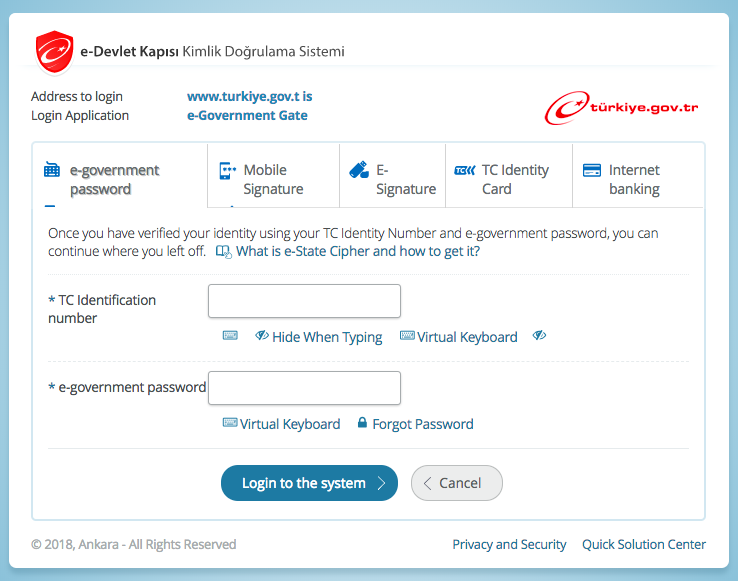
Task: Click the Internet banking card icon
Action: [591, 170]
